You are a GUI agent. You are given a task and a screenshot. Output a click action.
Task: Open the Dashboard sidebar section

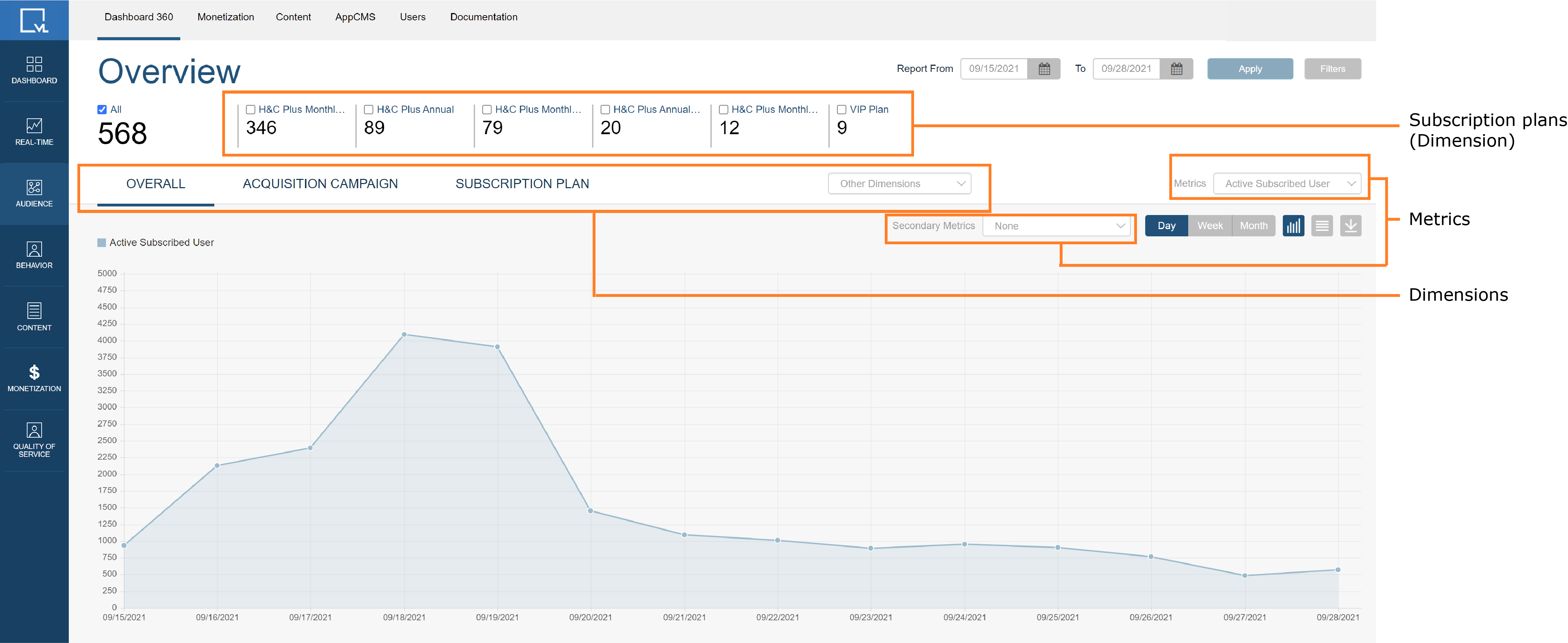34,70
